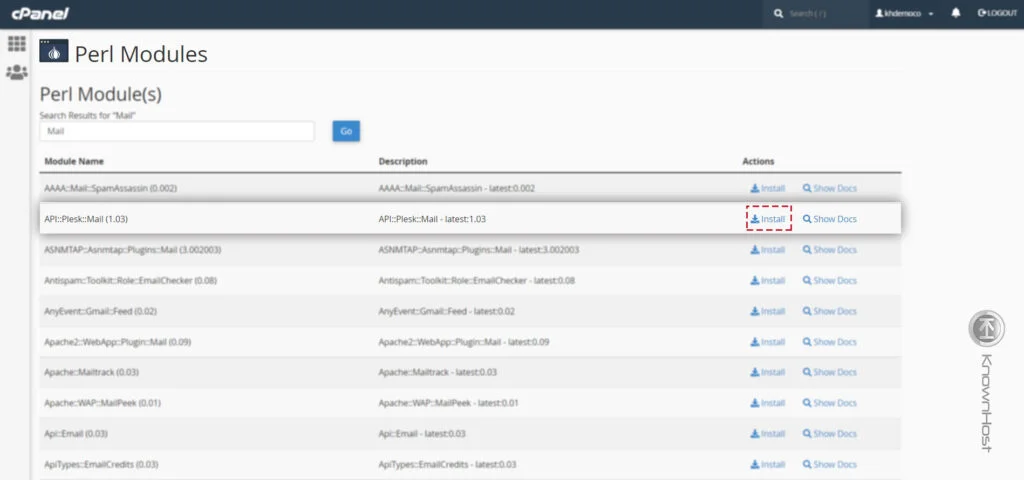Click the search magnifier icon in header
The image size is (1024, 480).
[x=778, y=13]
